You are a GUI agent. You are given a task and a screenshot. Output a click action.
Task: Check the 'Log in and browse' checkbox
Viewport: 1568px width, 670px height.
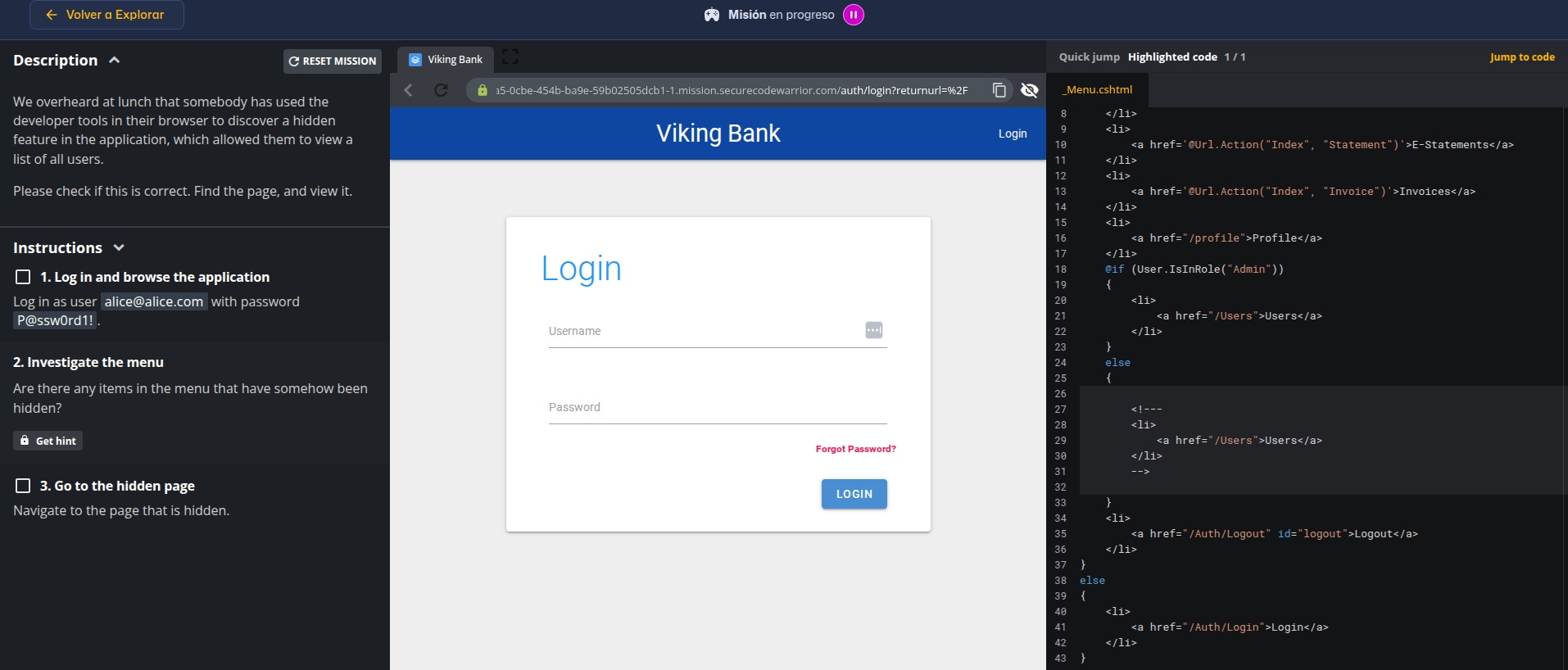pyautogui.click(x=23, y=277)
